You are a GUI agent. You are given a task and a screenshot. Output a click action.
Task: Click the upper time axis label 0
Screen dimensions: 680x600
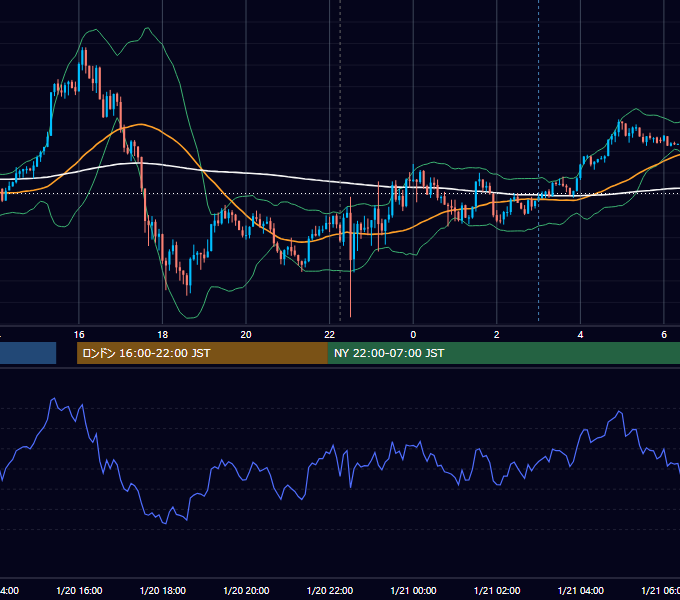[x=413, y=334]
